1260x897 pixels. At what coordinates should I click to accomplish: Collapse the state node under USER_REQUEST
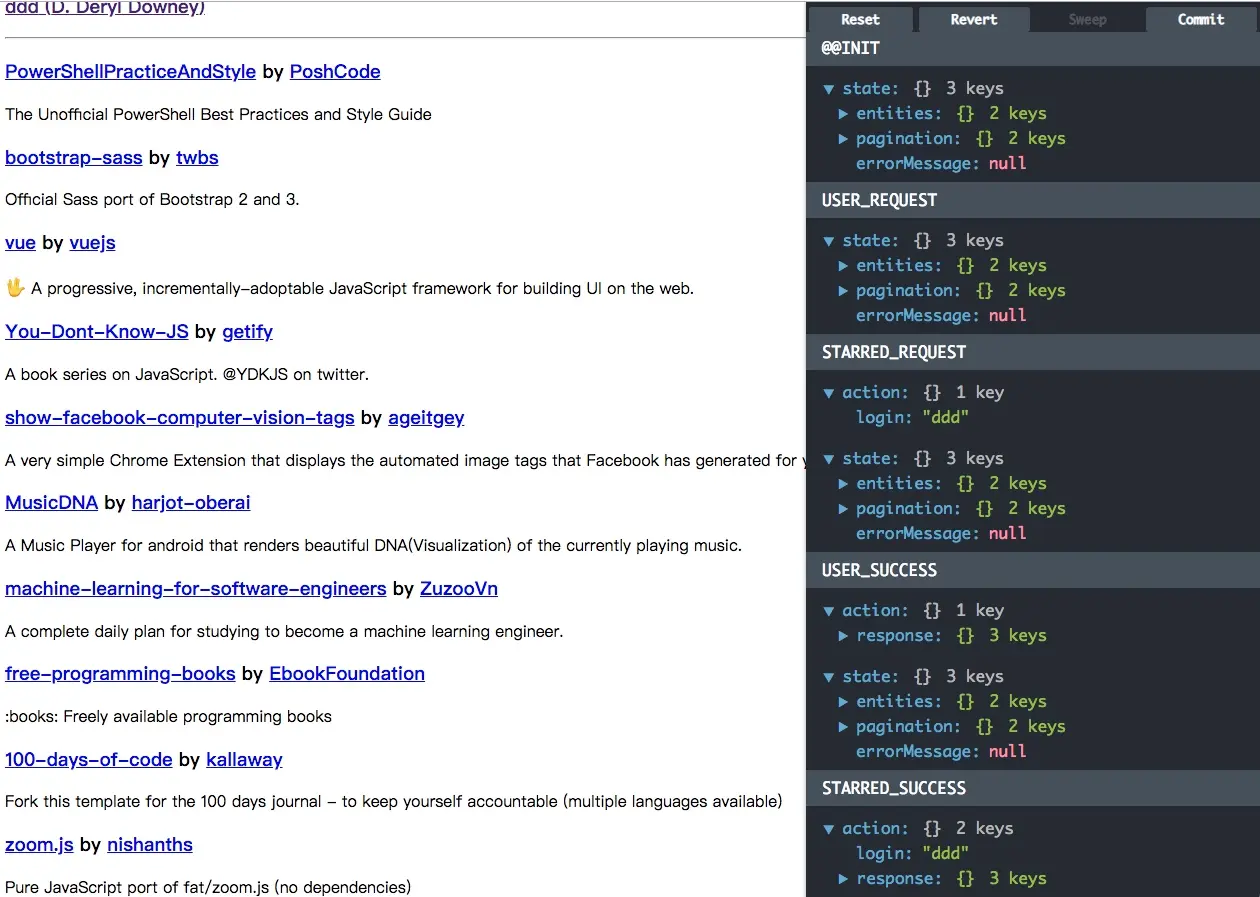(x=828, y=241)
